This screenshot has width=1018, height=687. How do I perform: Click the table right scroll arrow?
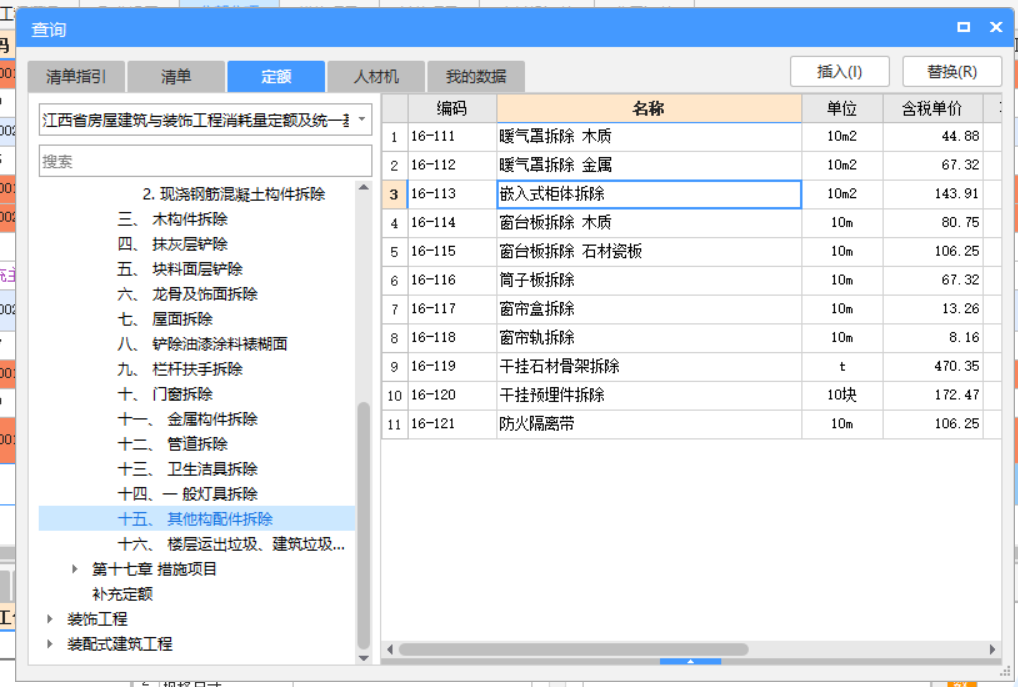coord(992,649)
